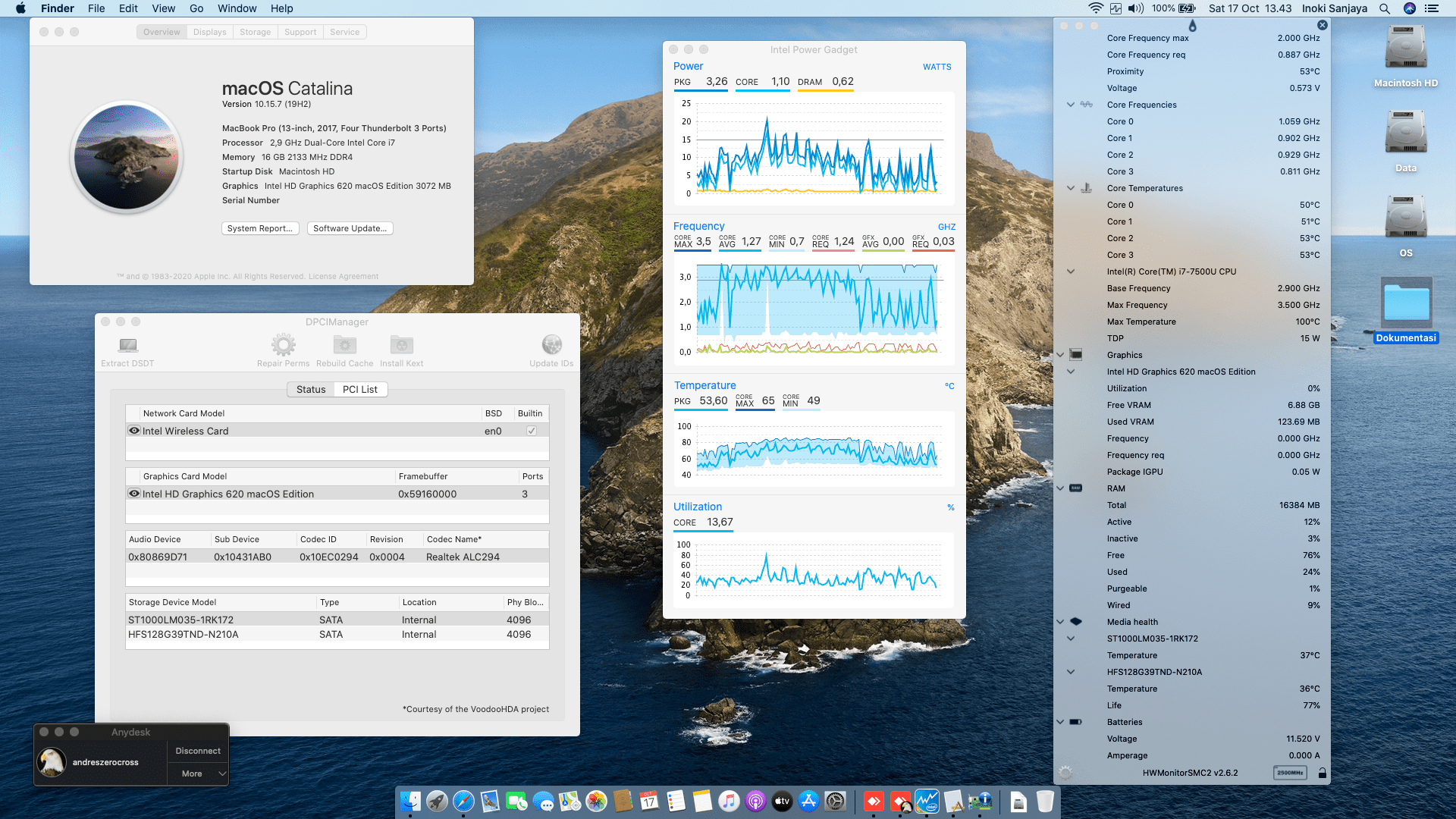Click the Rebuild Cache icon
Screen dimensions: 1456x819
(x=345, y=346)
